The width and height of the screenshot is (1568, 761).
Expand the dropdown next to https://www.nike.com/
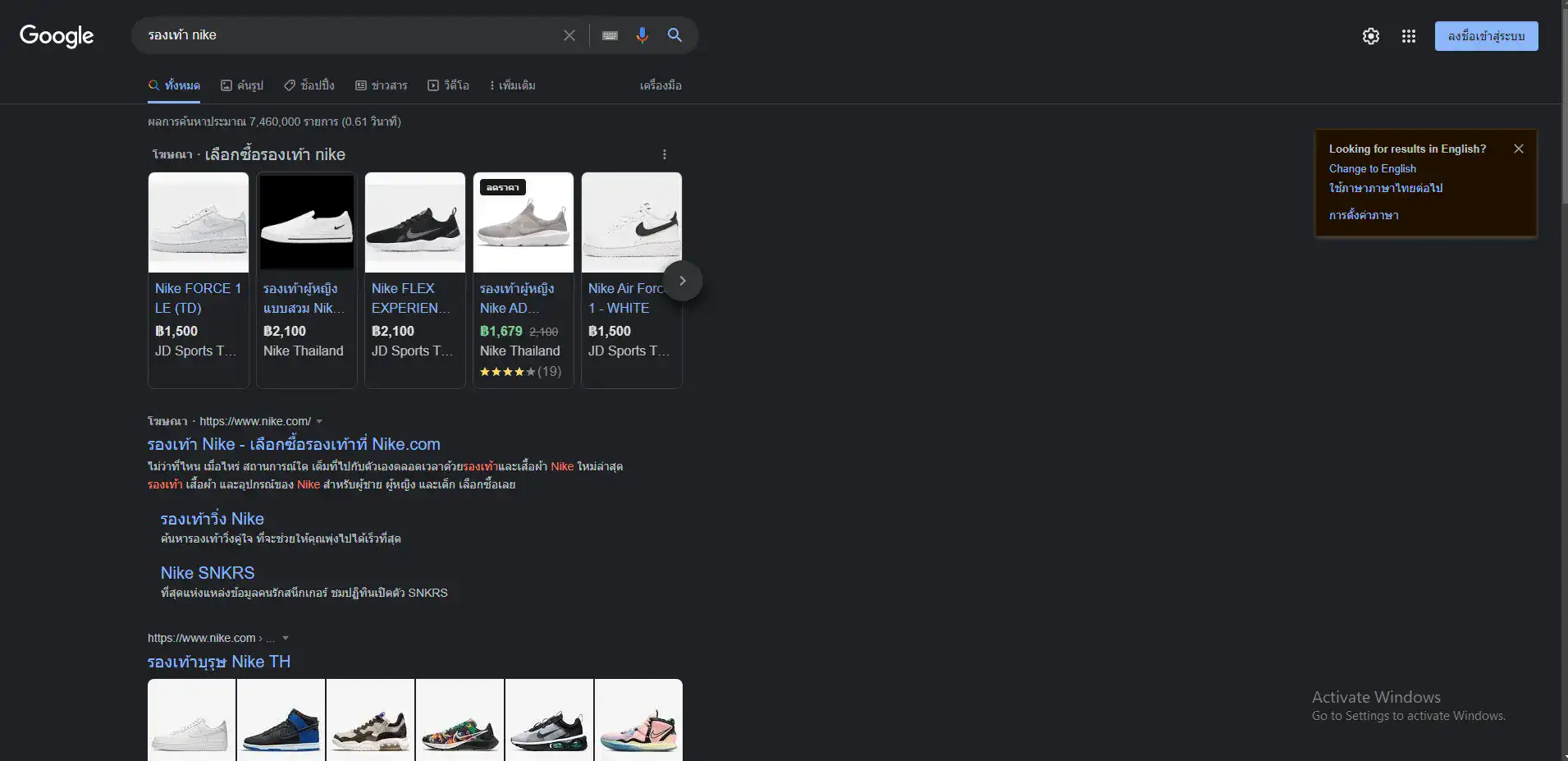[x=320, y=420]
